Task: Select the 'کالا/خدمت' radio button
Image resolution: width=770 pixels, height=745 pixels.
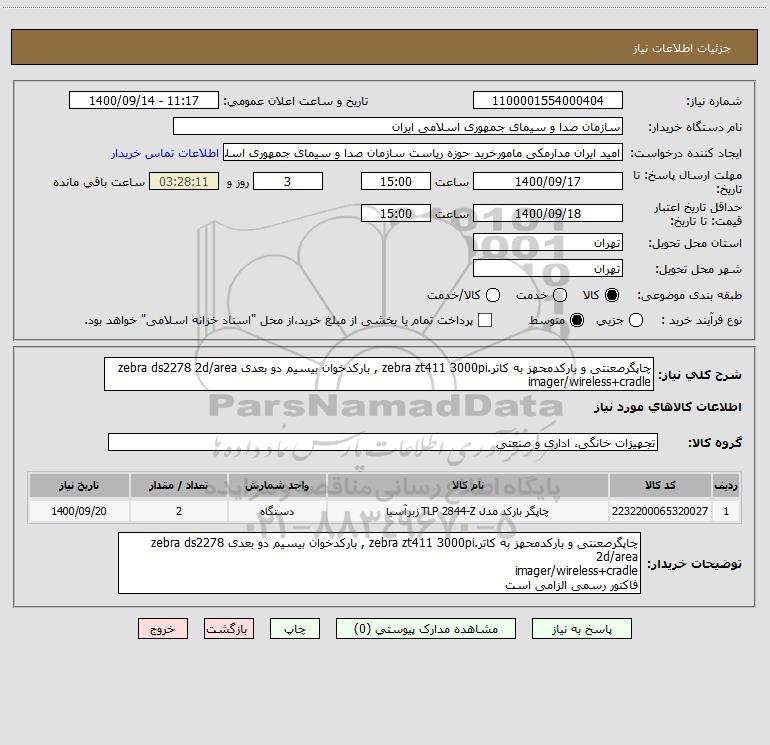Action: point(493,295)
